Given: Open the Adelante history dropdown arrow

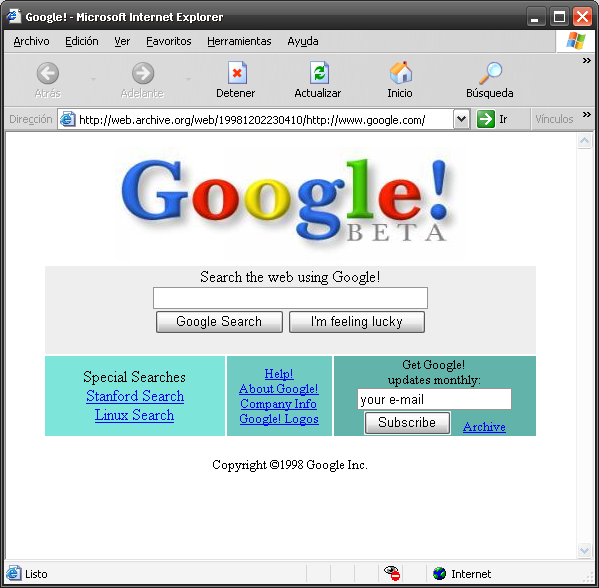Looking at the screenshot, I should pyautogui.click(x=188, y=79).
